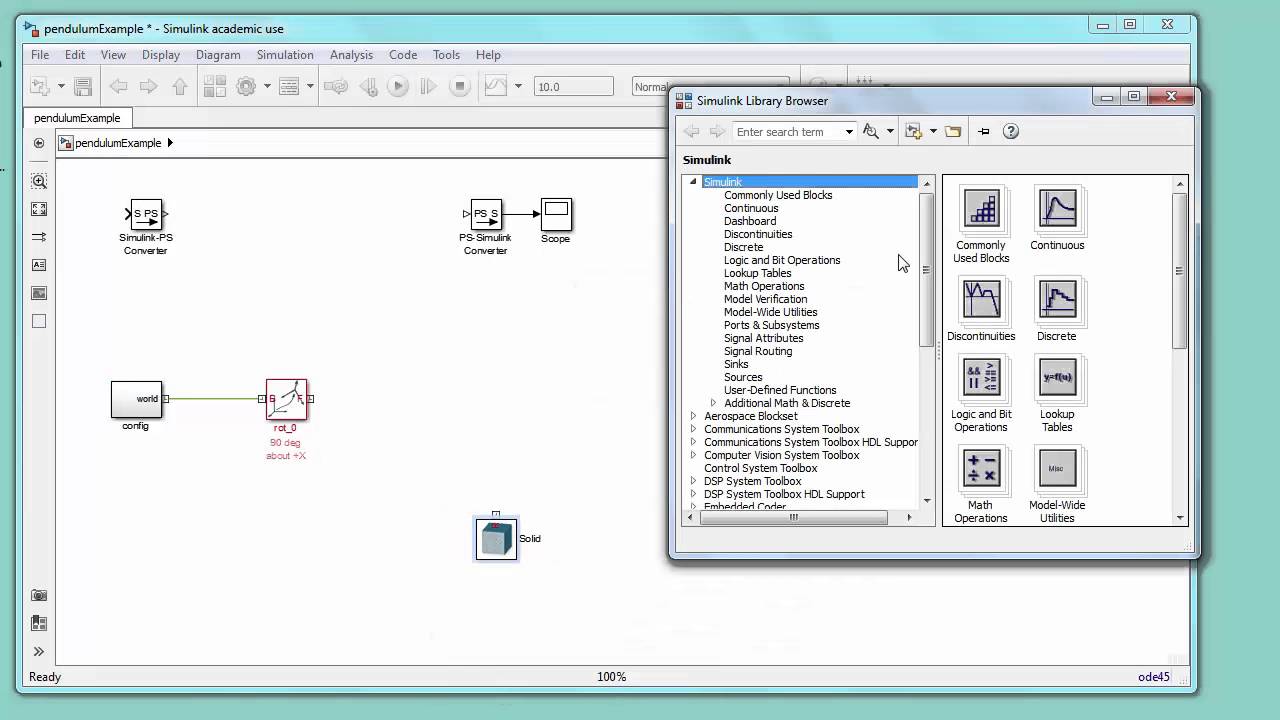This screenshot has height=720, width=1280.
Task: Select the Solid block in the model
Action: (496, 539)
